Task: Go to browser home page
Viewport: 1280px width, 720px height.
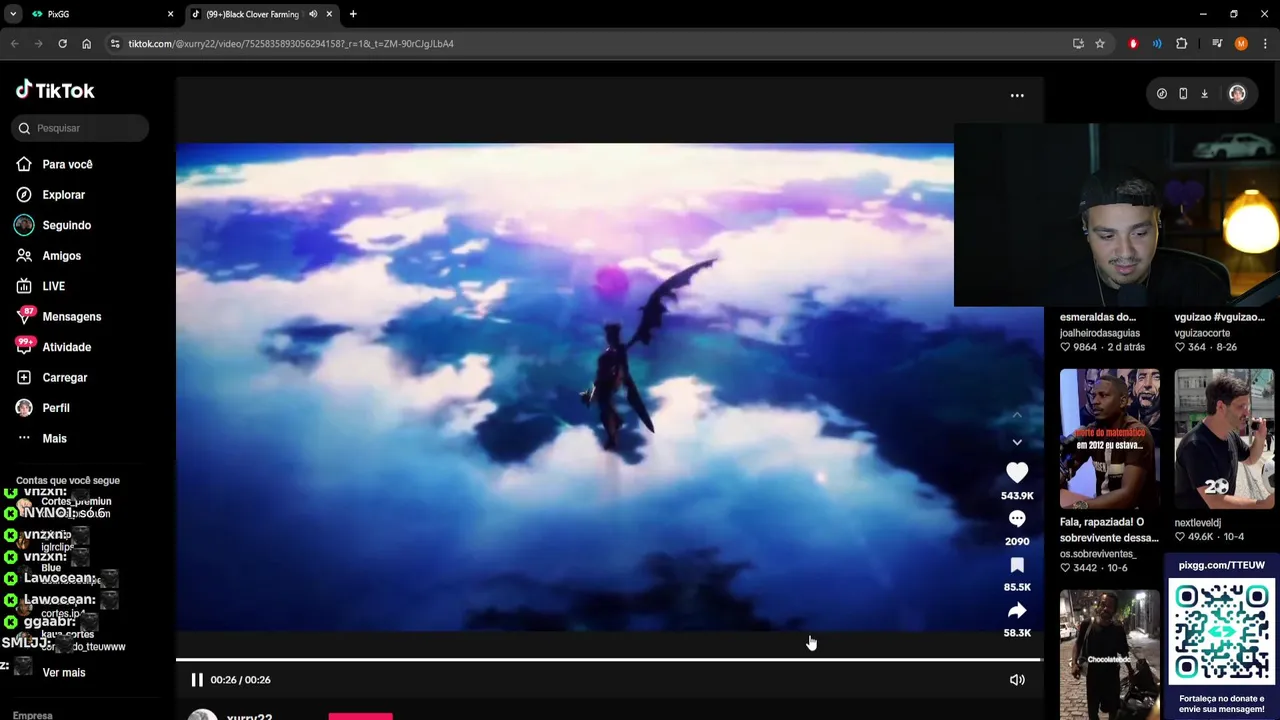Action: (x=87, y=44)
